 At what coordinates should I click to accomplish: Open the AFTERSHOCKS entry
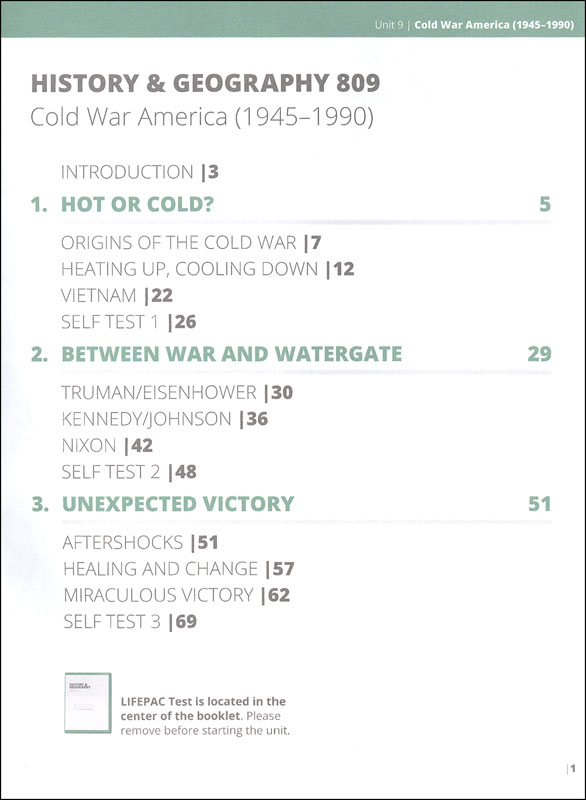[x=140, y=542]
